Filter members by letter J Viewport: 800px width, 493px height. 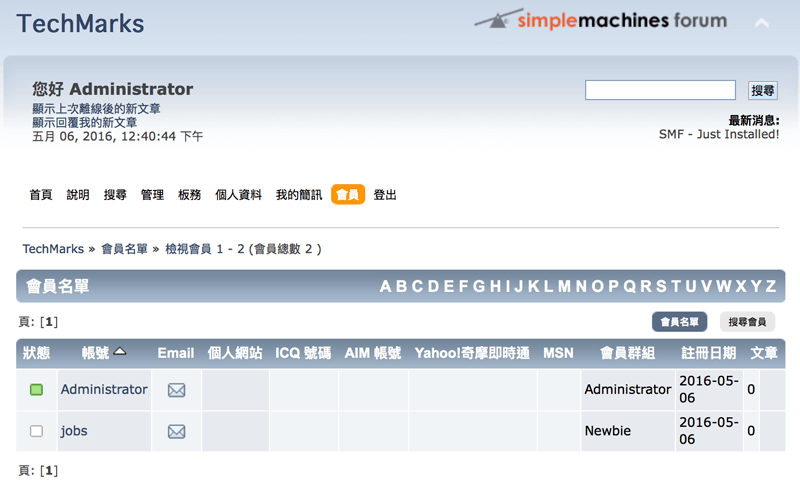click(519, 286)
